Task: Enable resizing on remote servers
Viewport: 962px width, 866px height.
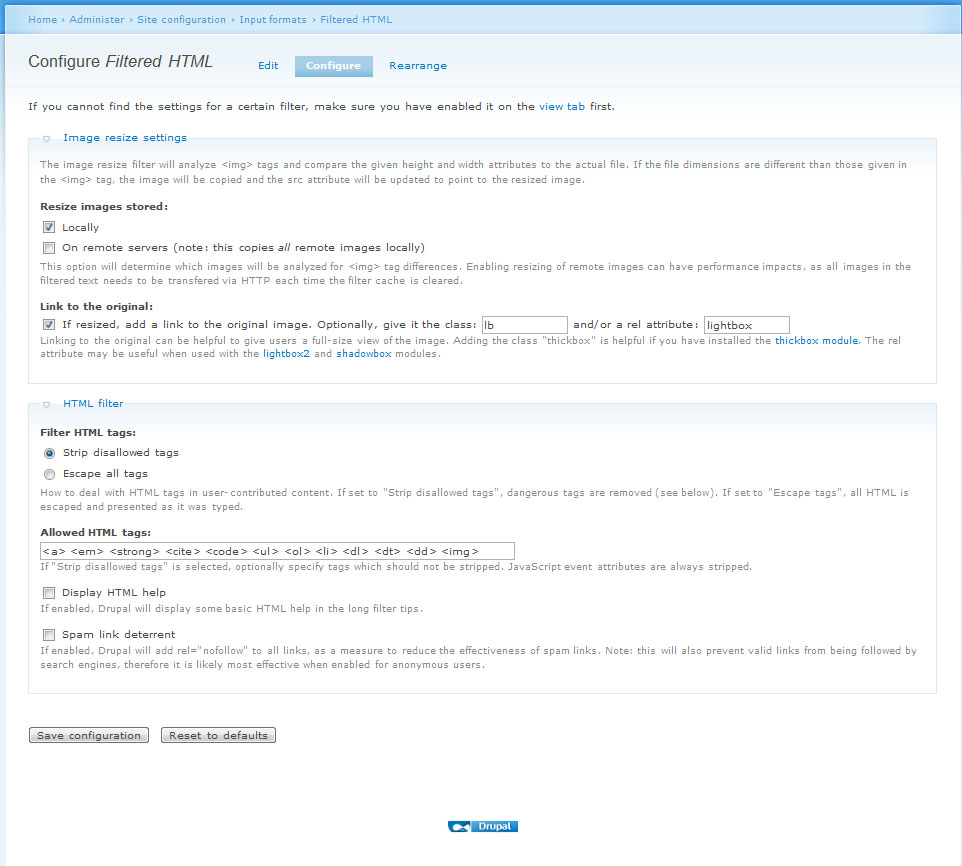Action: [49, 247]
